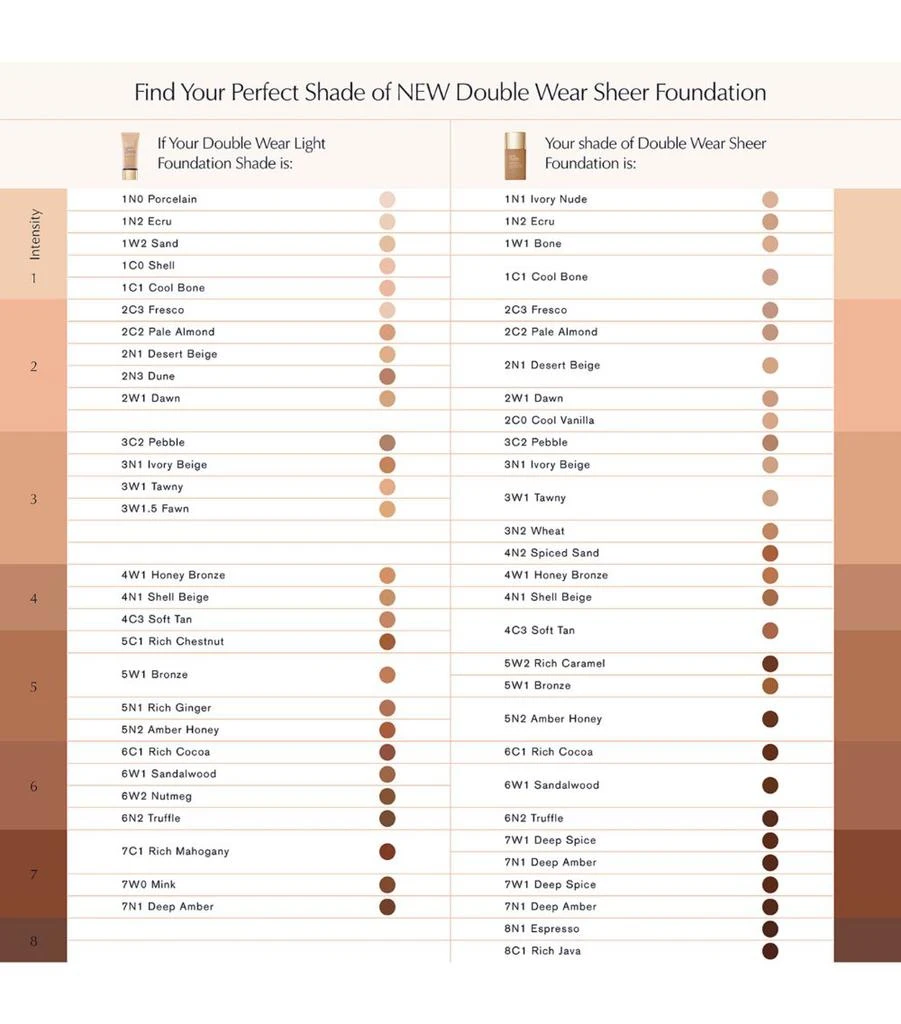
Task: Select the 5W2 Rich Caramel swatch
Action: click(770, 664)
